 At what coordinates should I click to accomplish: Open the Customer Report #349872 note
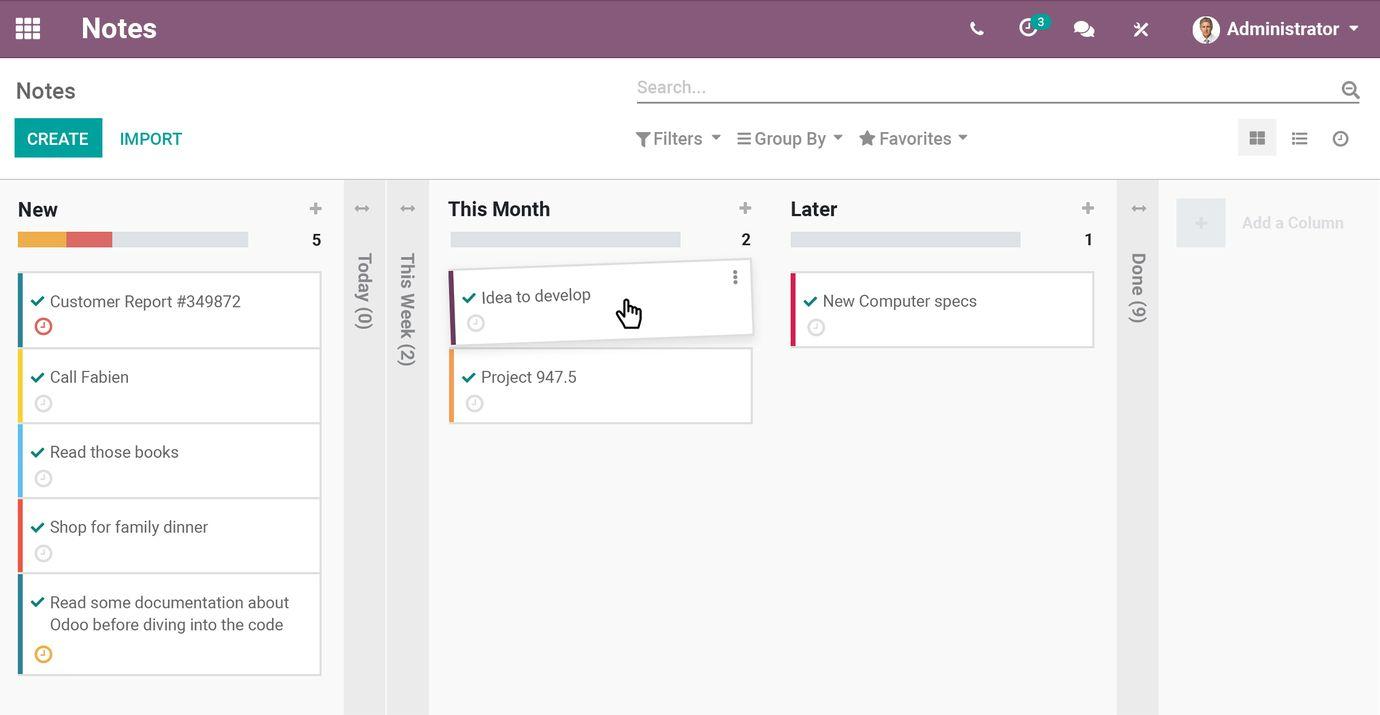tap(169, 310)
